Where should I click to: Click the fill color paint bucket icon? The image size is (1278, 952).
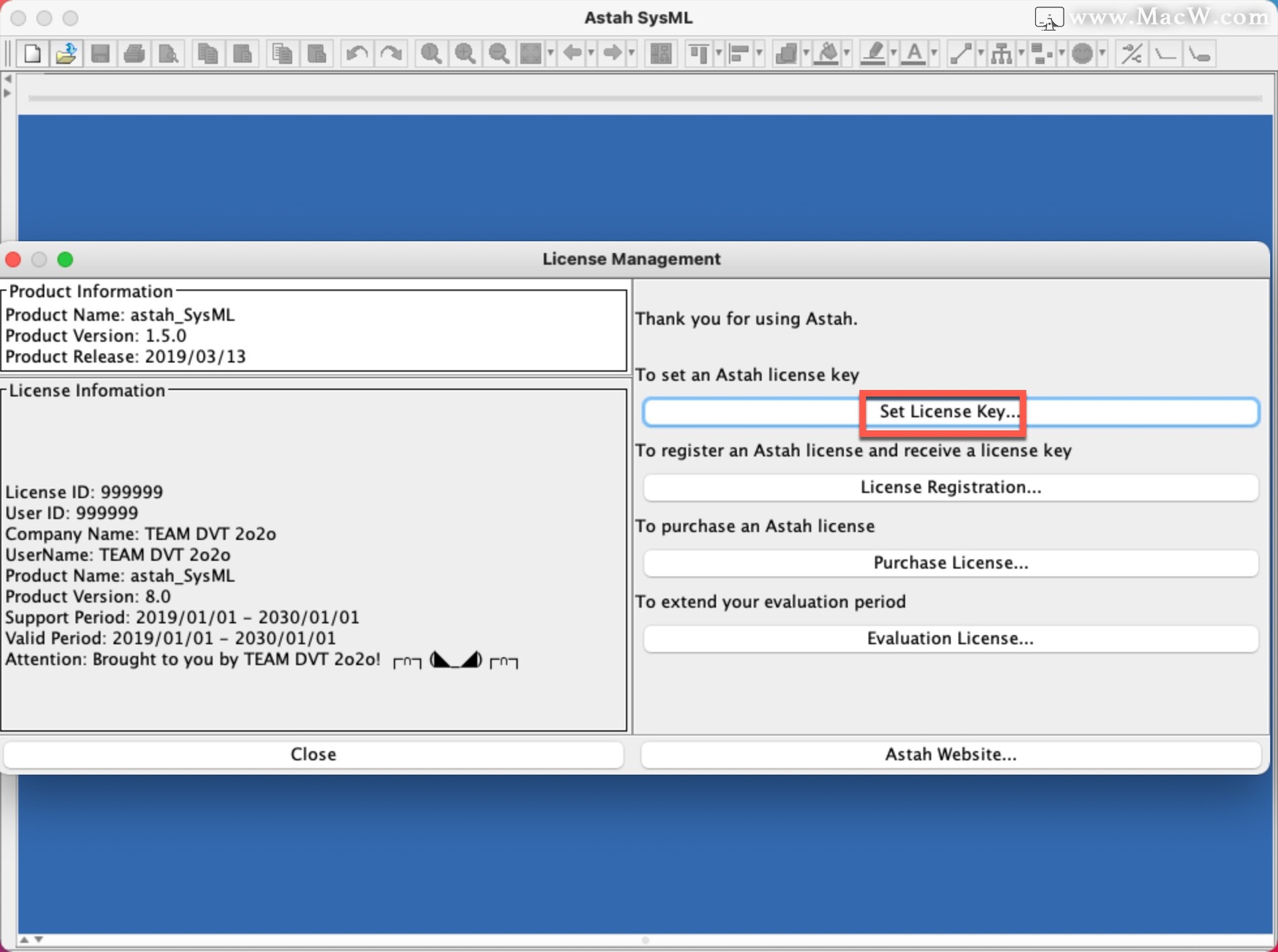827,53
